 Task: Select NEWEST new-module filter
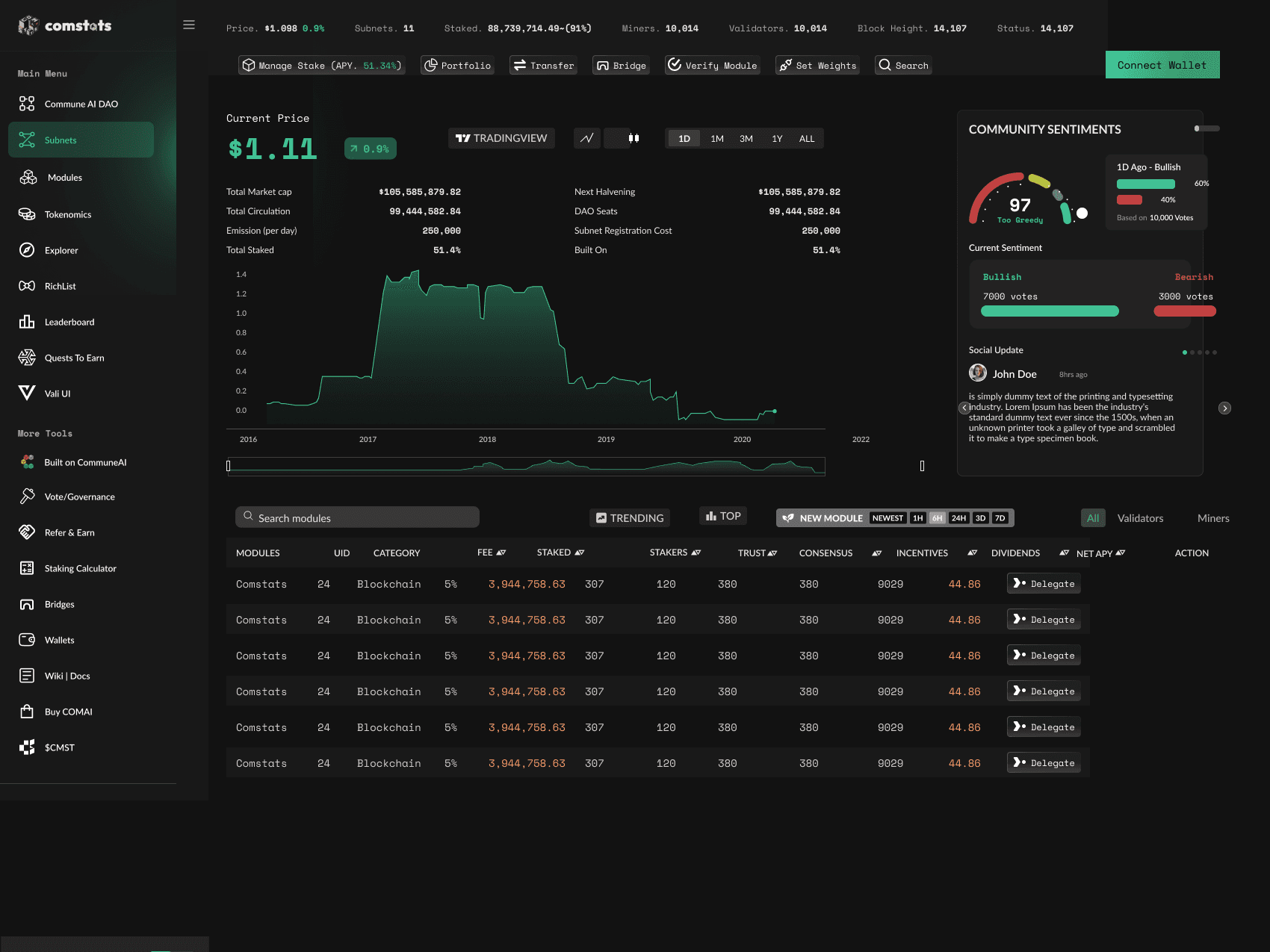[x=888, y=518]
